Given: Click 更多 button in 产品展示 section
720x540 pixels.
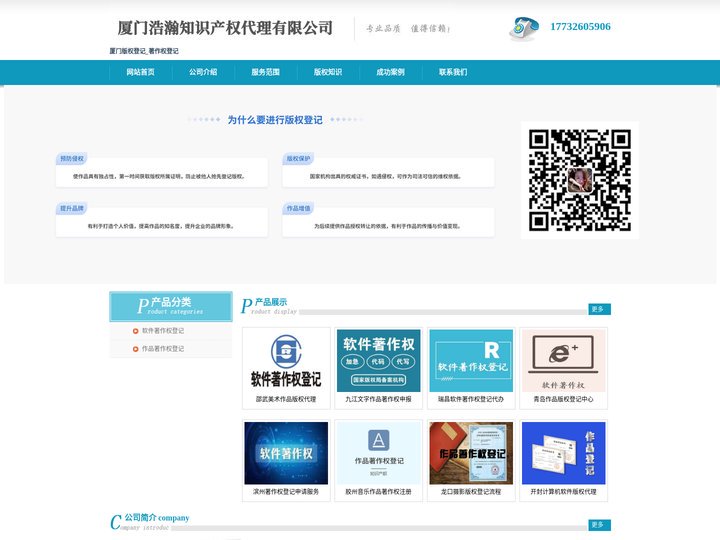Looking at the screenshot, I should click(599, 309).
